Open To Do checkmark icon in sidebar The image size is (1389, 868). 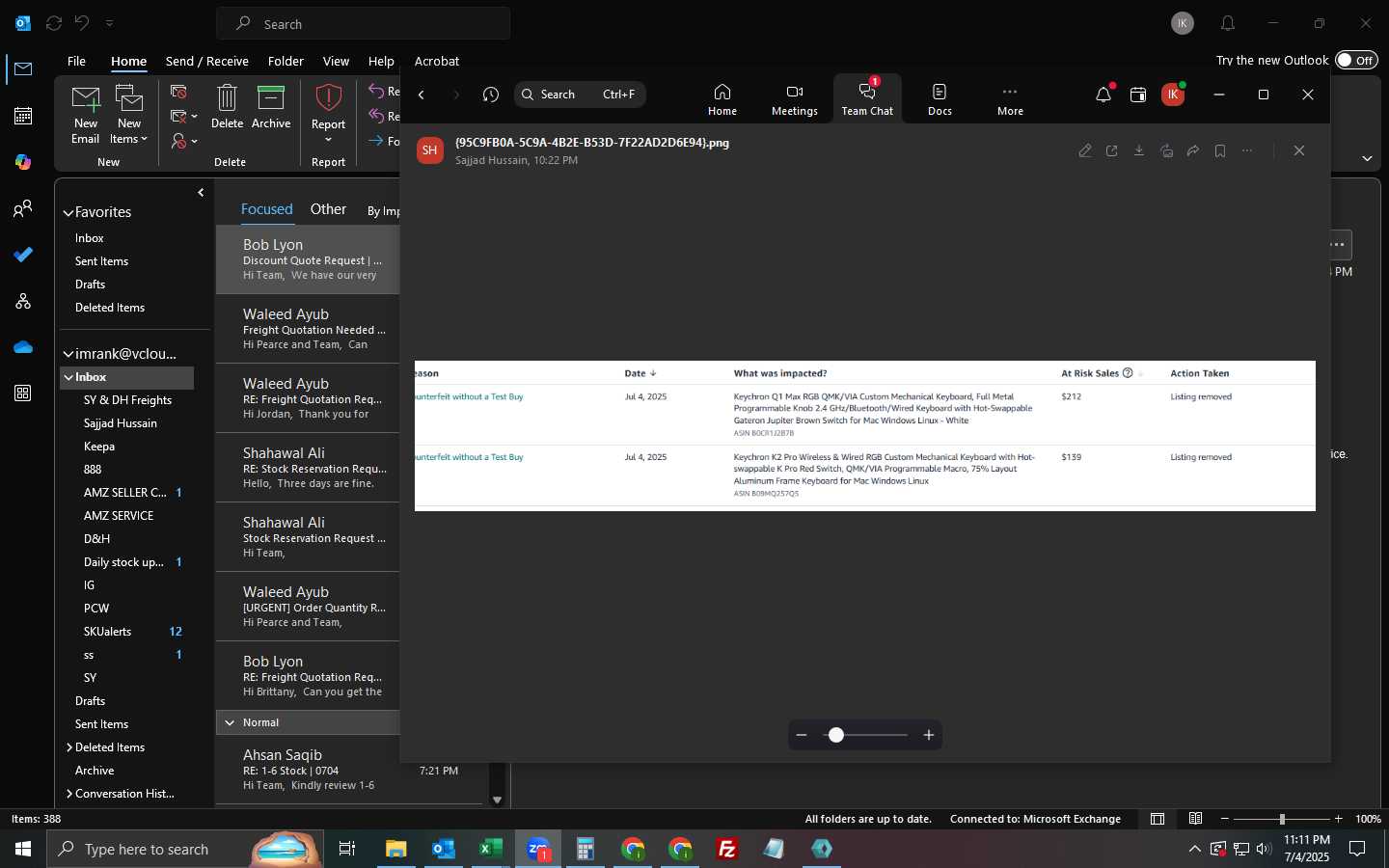point(23,255)
